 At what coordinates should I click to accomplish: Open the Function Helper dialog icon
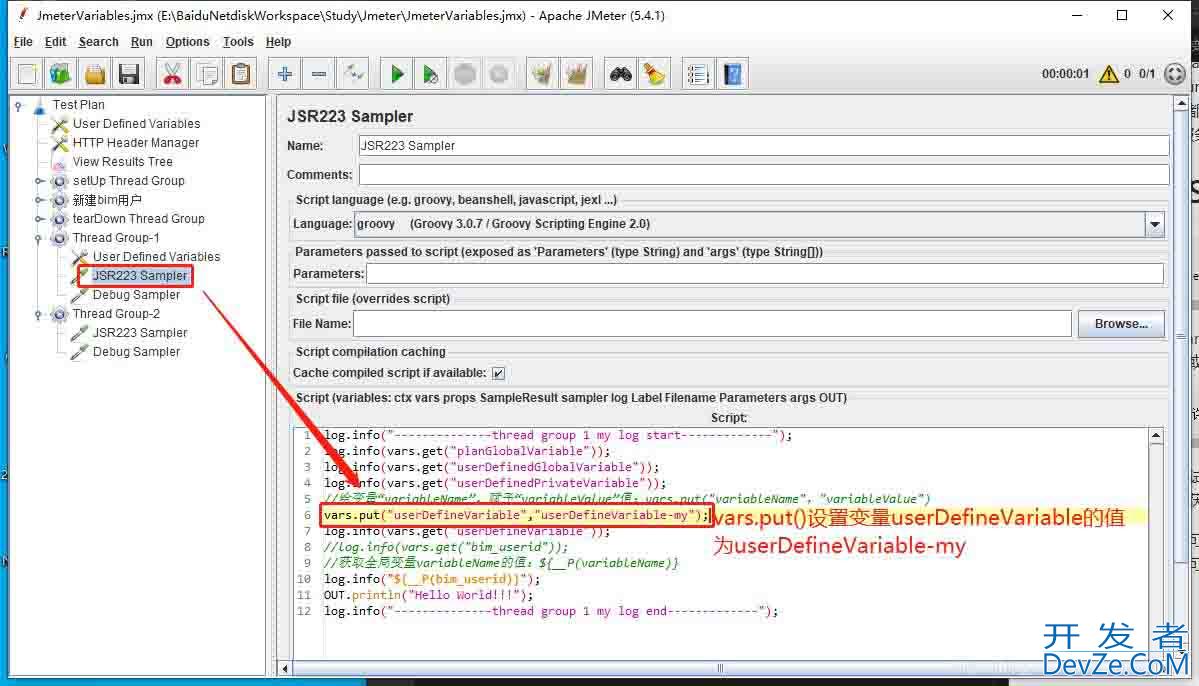click(698, 74)
